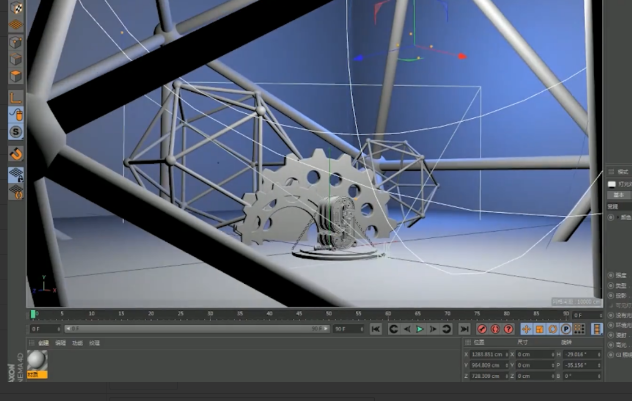This screenshot has height=401, width=632.
Task: Click the Record Active Objects red button
Action: pyautogui.click(x=482, y=329)
